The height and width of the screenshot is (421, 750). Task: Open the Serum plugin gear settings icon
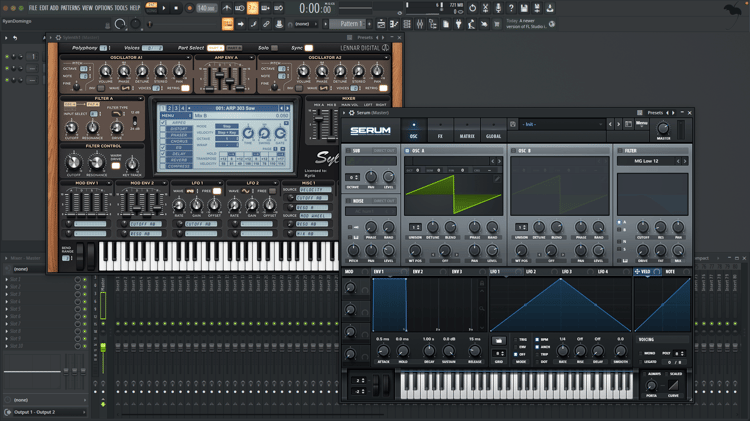point(352,113)
